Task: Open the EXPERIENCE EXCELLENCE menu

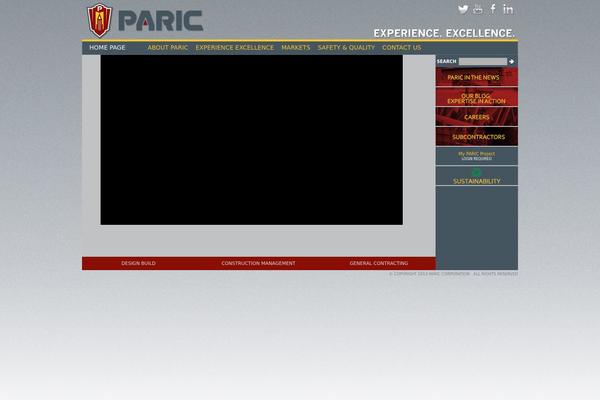Action: click(235, 48)
